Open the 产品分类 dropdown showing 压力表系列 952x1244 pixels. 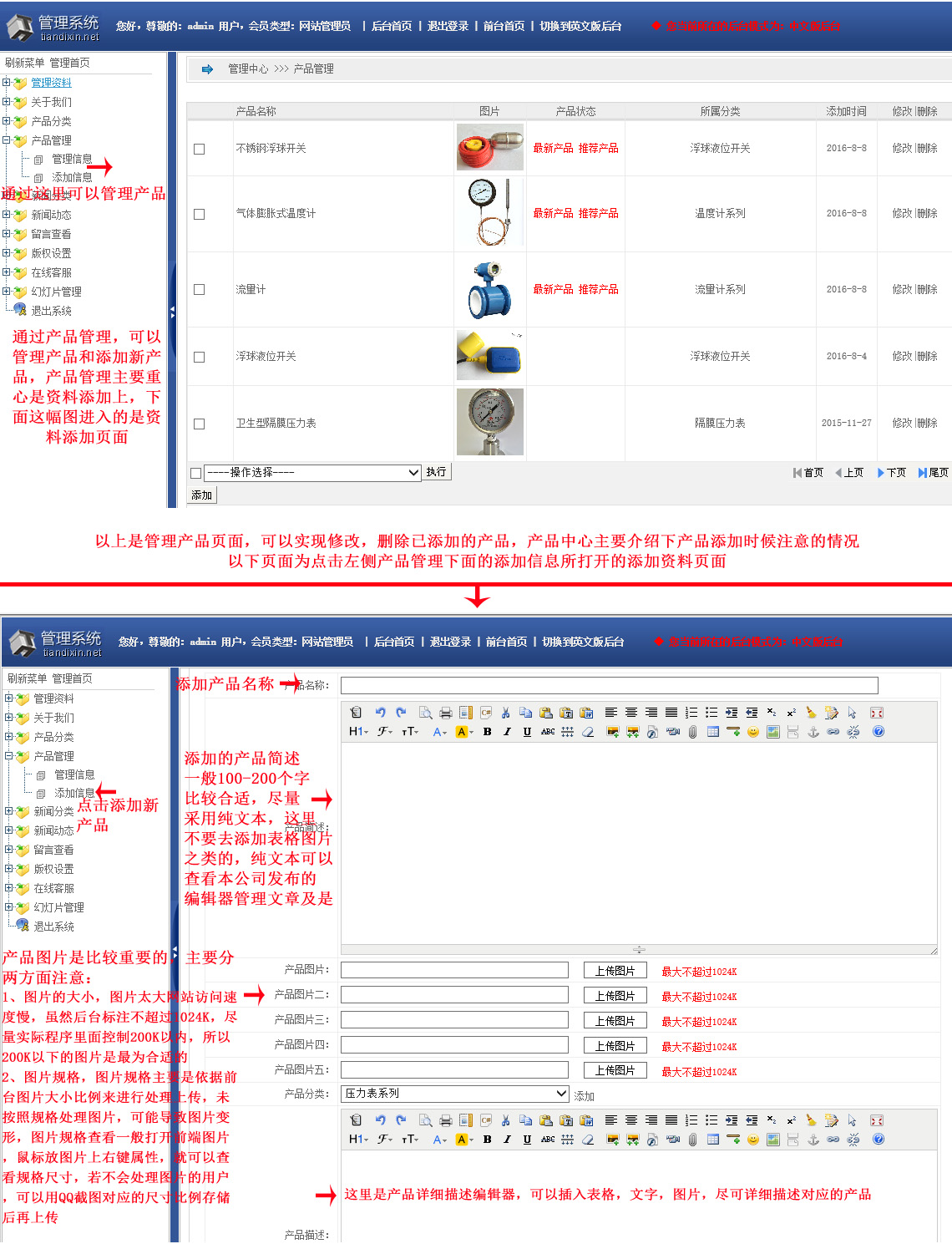pos(455,1094)
